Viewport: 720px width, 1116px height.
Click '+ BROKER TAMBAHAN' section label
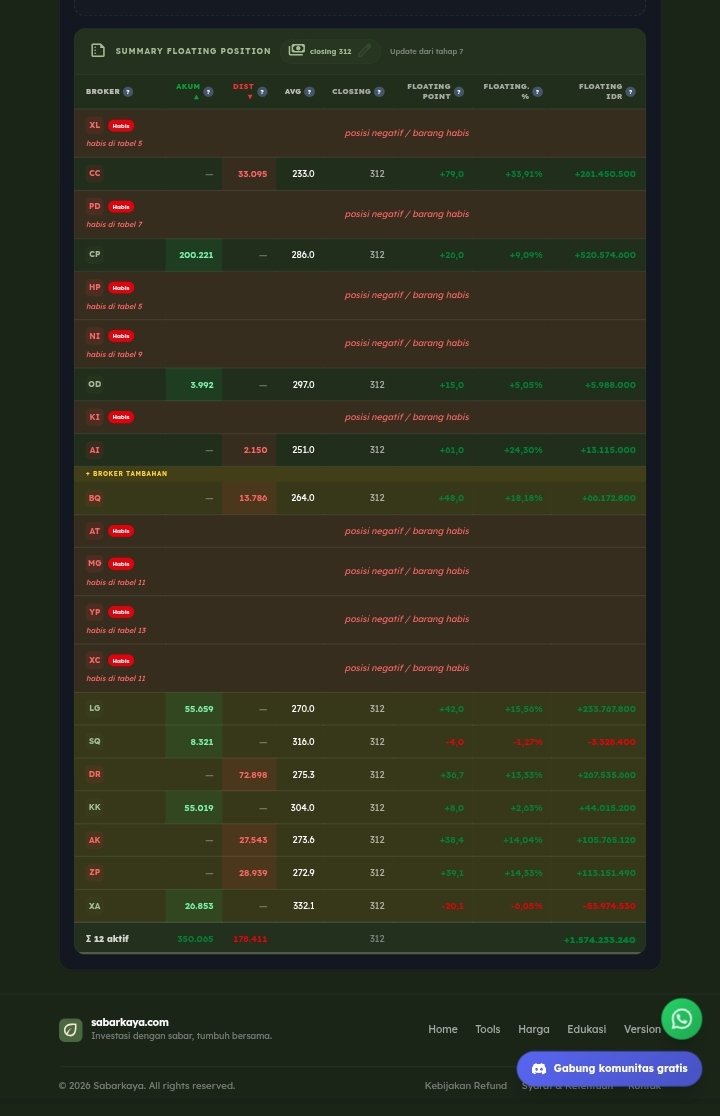[x=127, y=473]
